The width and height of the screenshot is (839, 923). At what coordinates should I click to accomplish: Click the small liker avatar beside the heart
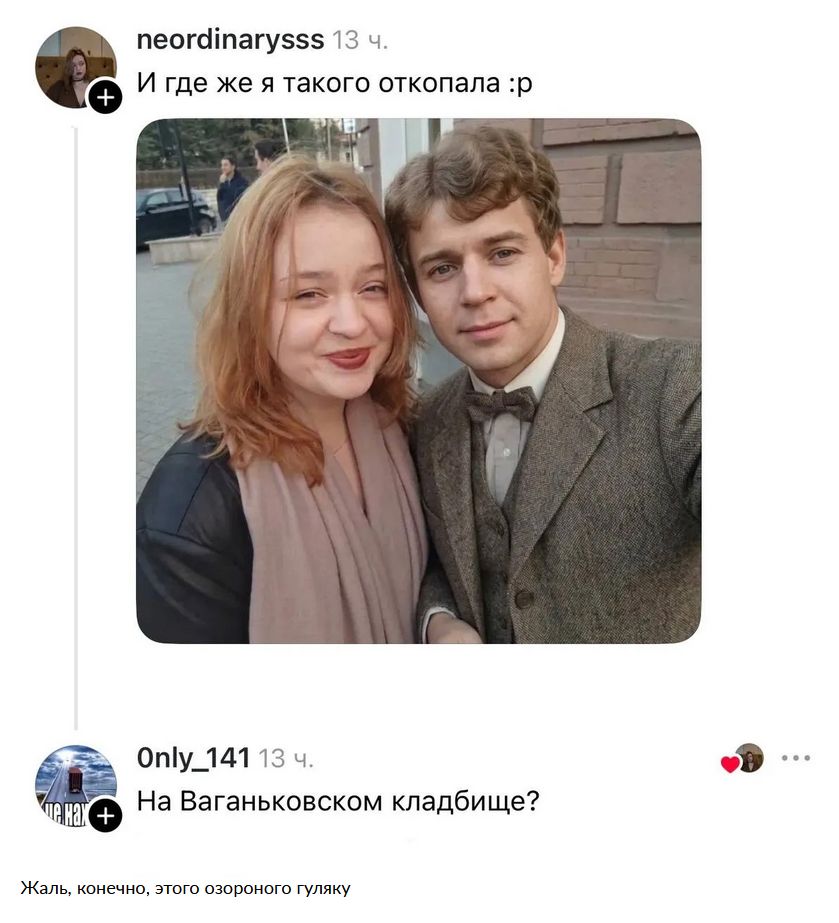pyautogui.click(x=750, y=758)
